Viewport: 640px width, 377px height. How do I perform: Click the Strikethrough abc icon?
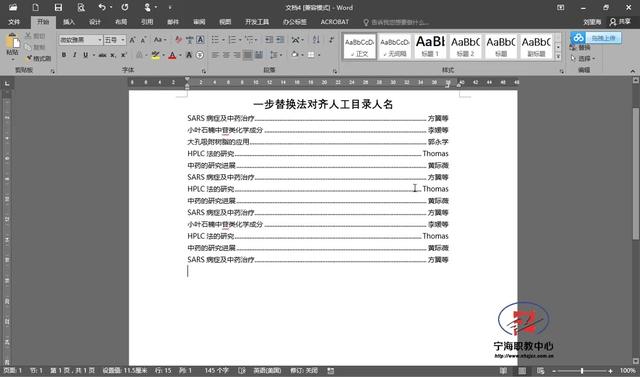102,55
